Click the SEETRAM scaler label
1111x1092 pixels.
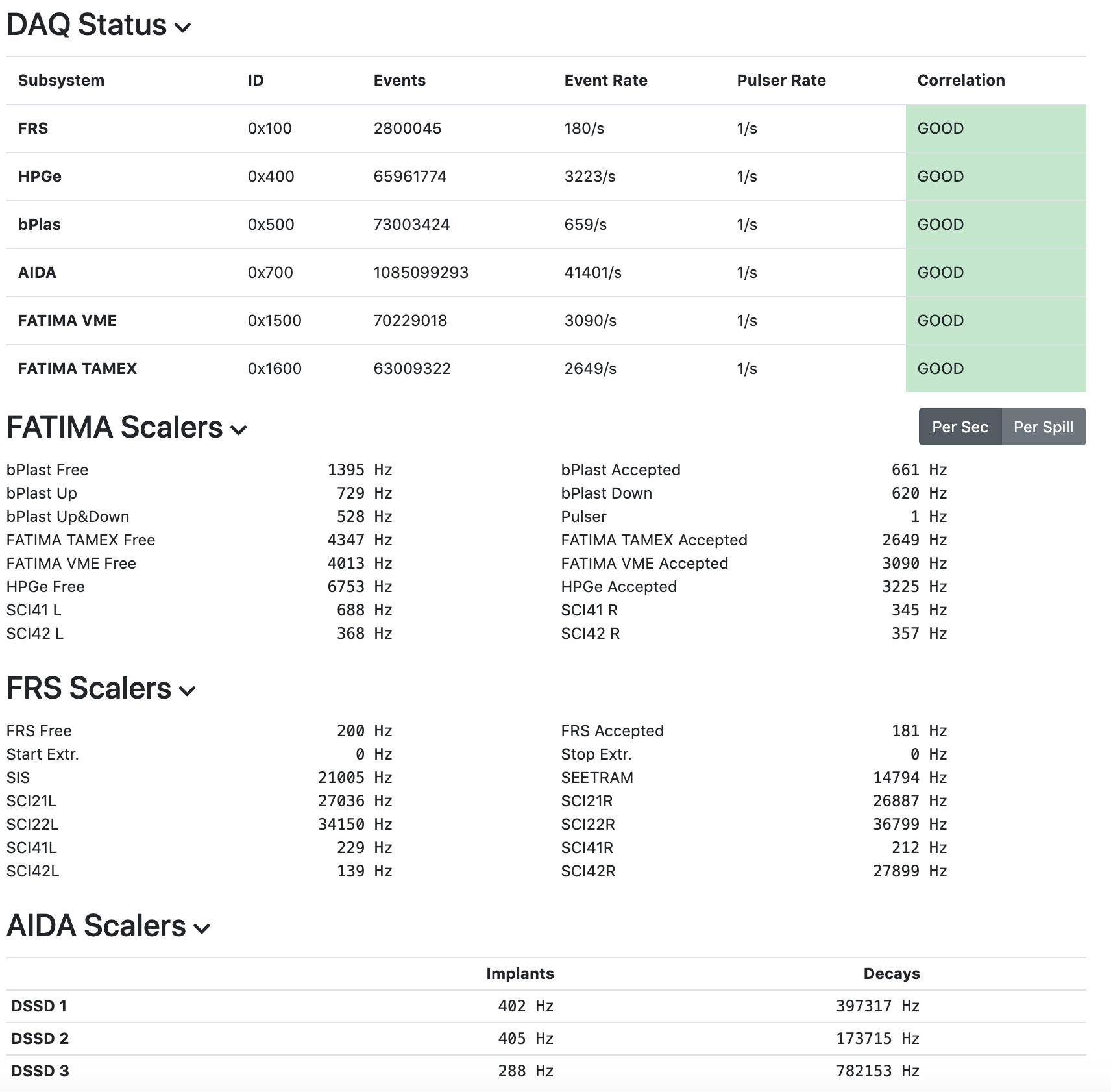(597, 778)
